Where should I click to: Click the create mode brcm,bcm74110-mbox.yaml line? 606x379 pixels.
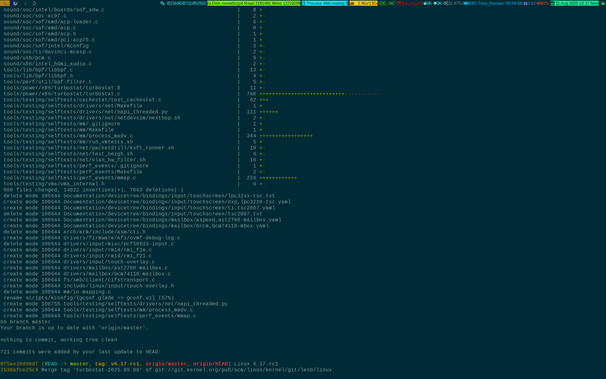pos(136,226)
